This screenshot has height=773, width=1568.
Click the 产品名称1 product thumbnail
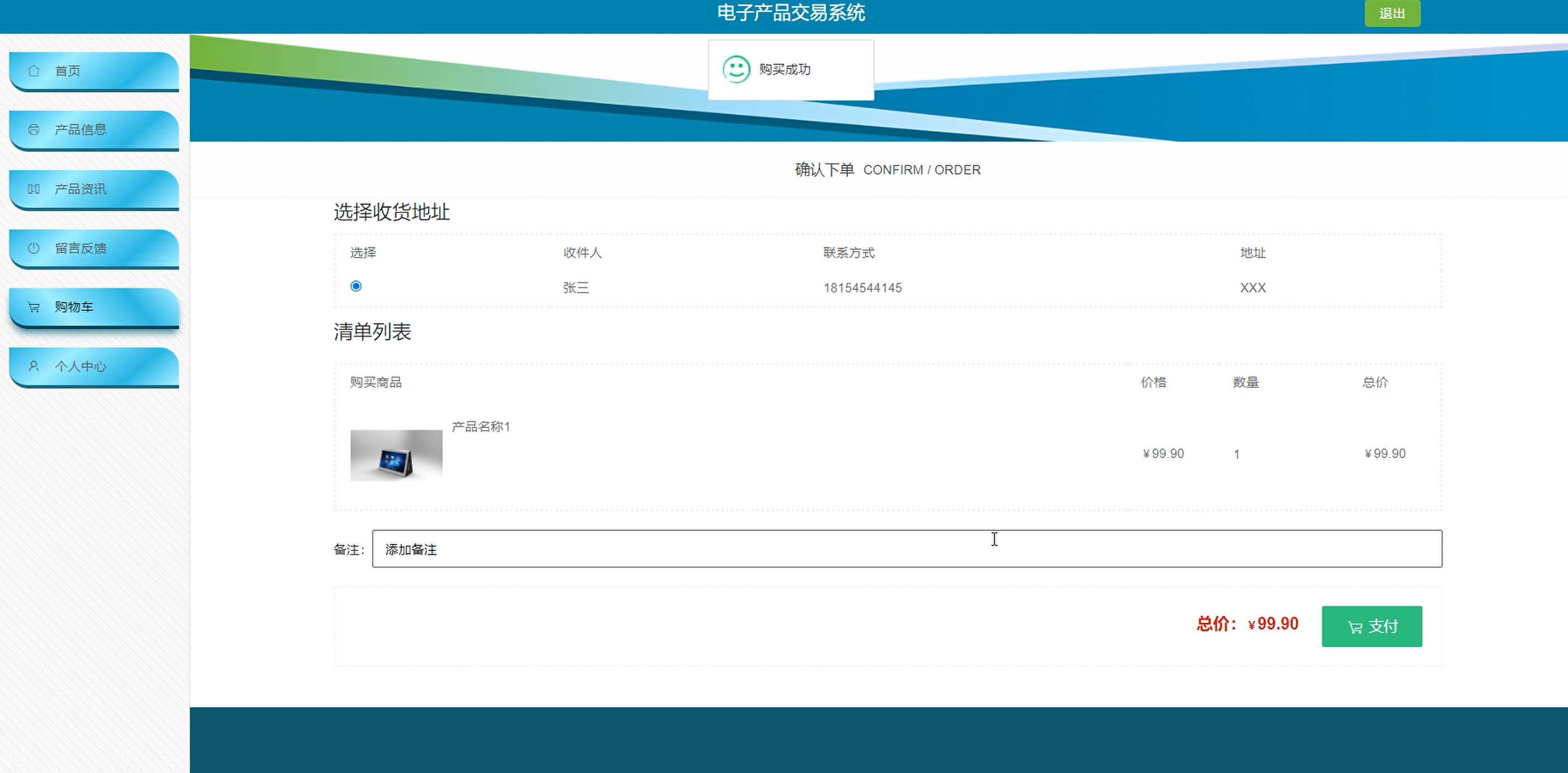click(x=396, y=455)
